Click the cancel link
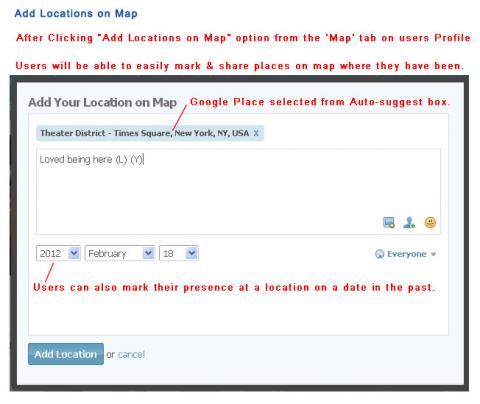Image resolution: width=480 pixels, height=404 pixels. pyautogui.click(x=131, y=354)
